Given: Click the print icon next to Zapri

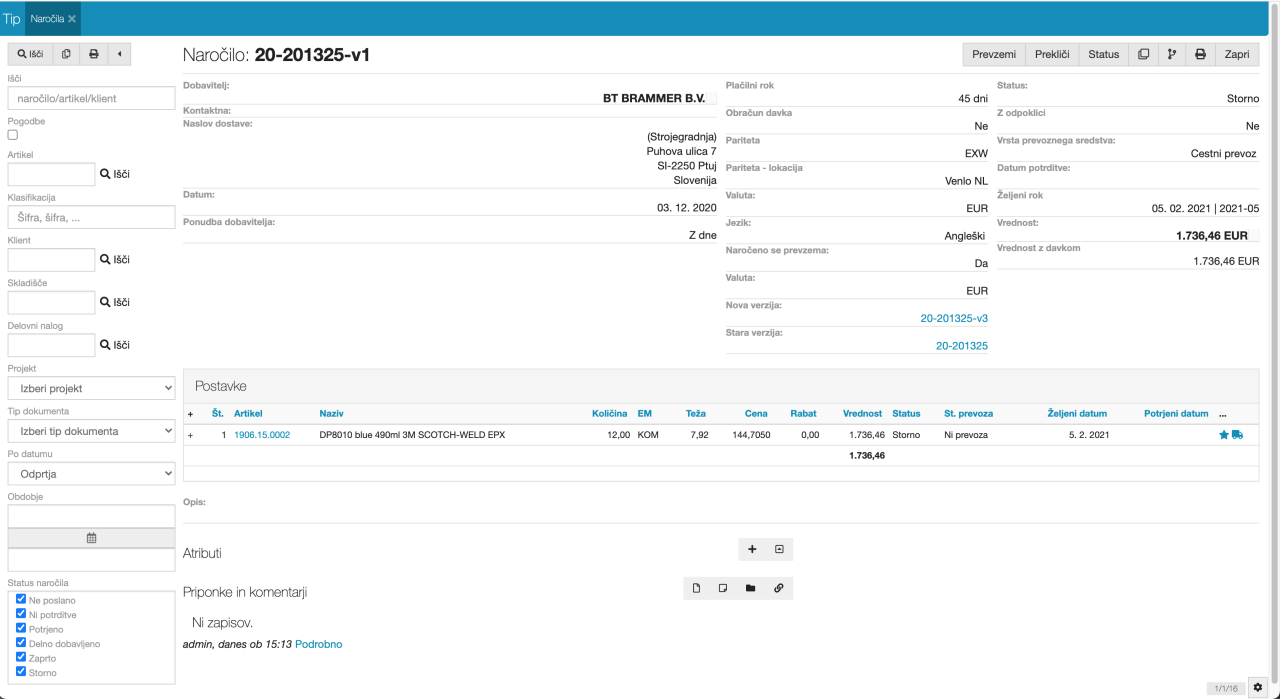Looking at the screenshot, I should [x=1200, y=54].
